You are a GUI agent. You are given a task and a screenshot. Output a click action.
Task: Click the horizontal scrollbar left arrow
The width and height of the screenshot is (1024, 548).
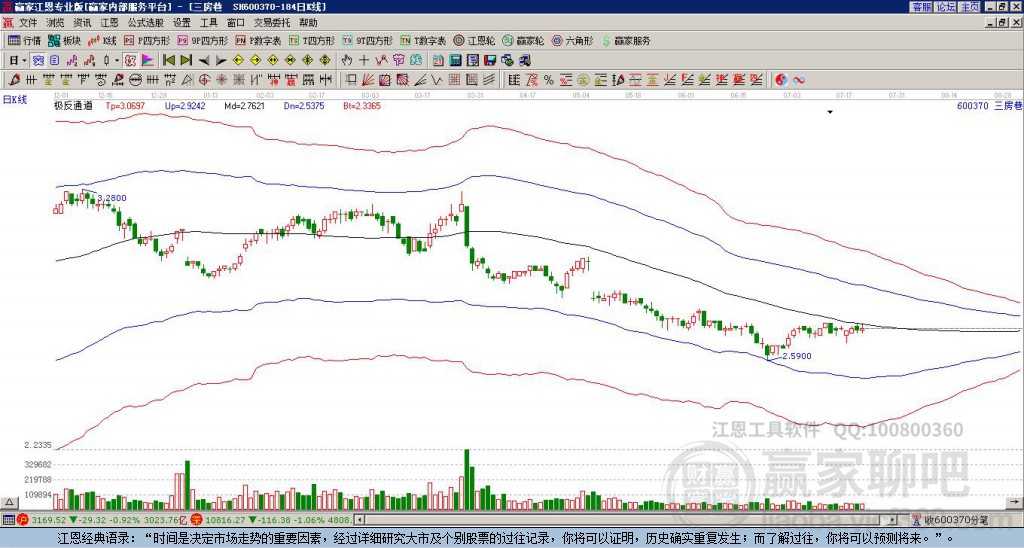click(x=359, y=520)
